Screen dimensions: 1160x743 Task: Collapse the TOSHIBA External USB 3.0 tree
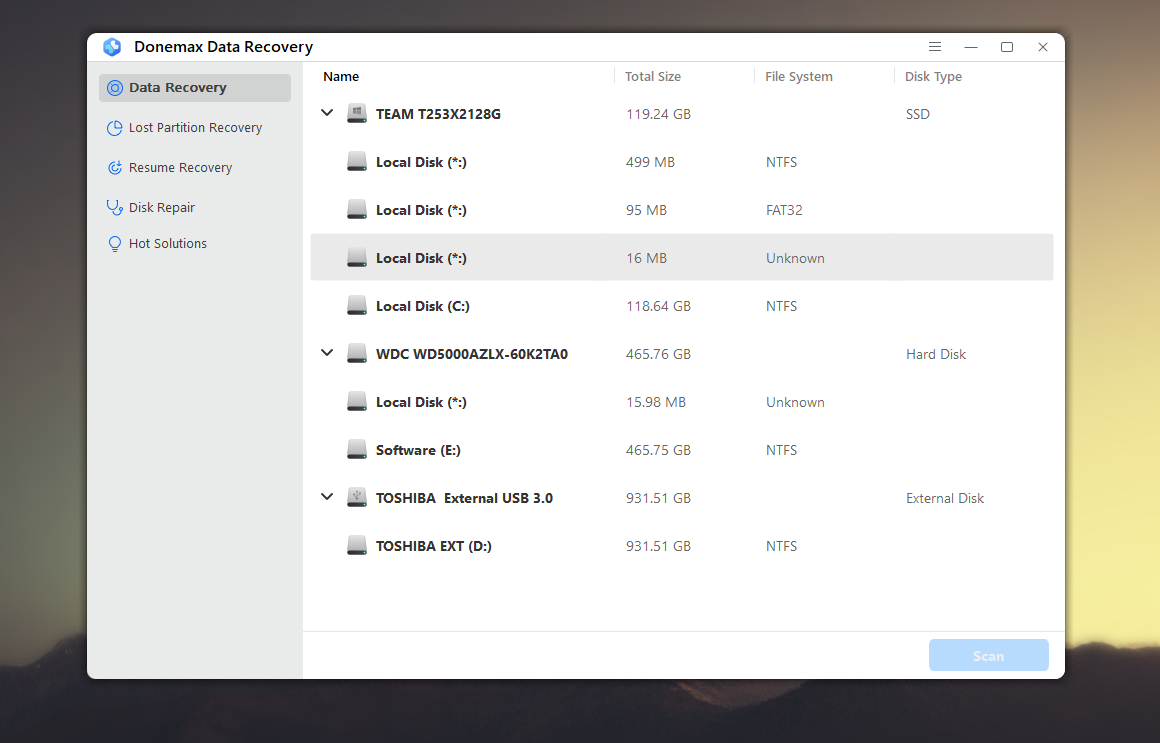tap(327, 497)
